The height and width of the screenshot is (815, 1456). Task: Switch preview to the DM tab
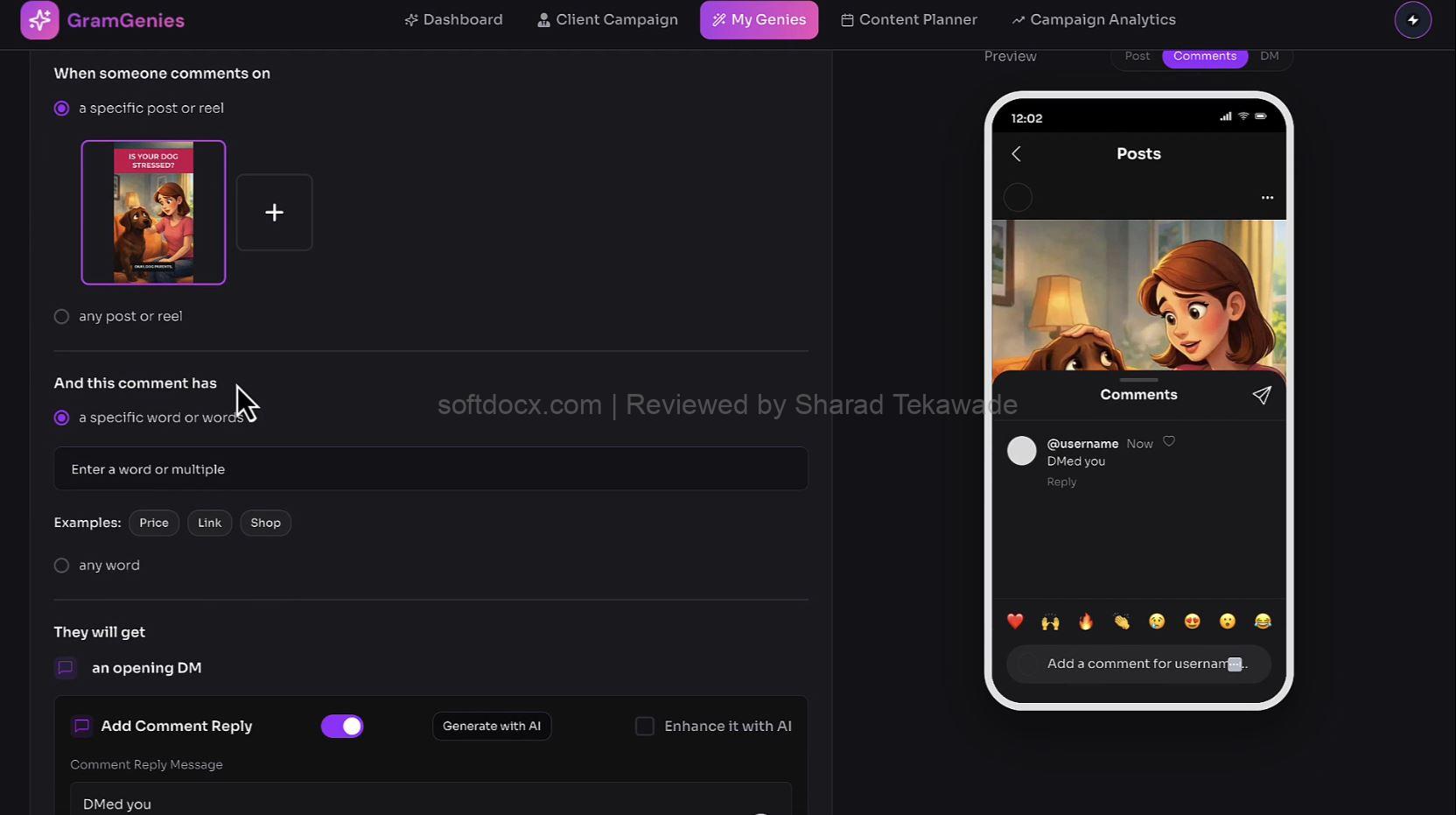tap(1269, 56)
